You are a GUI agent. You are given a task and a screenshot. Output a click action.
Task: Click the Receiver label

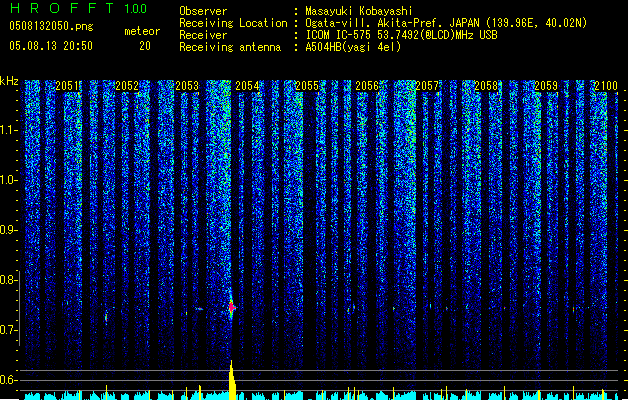coord(203,35)
